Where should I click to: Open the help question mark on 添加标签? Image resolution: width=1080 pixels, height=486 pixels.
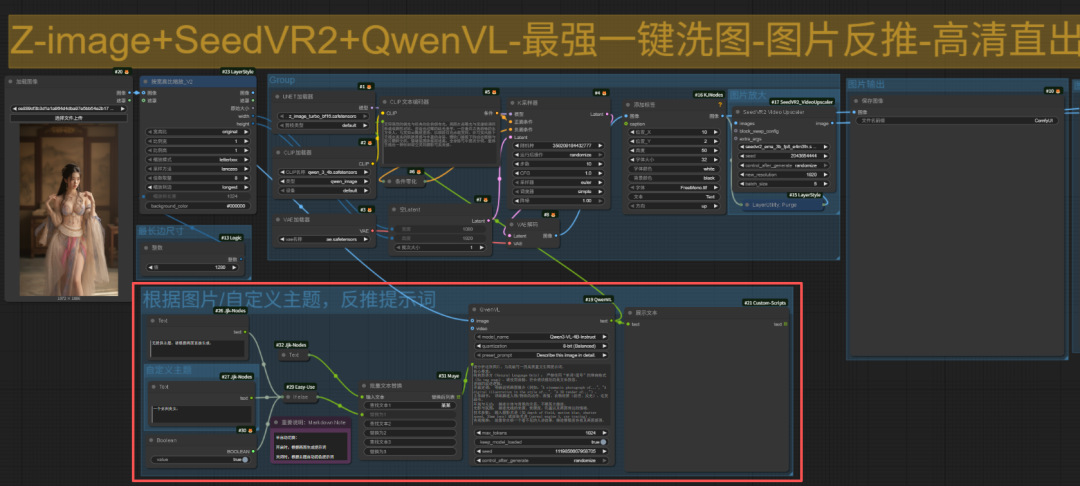coord(720,105)
